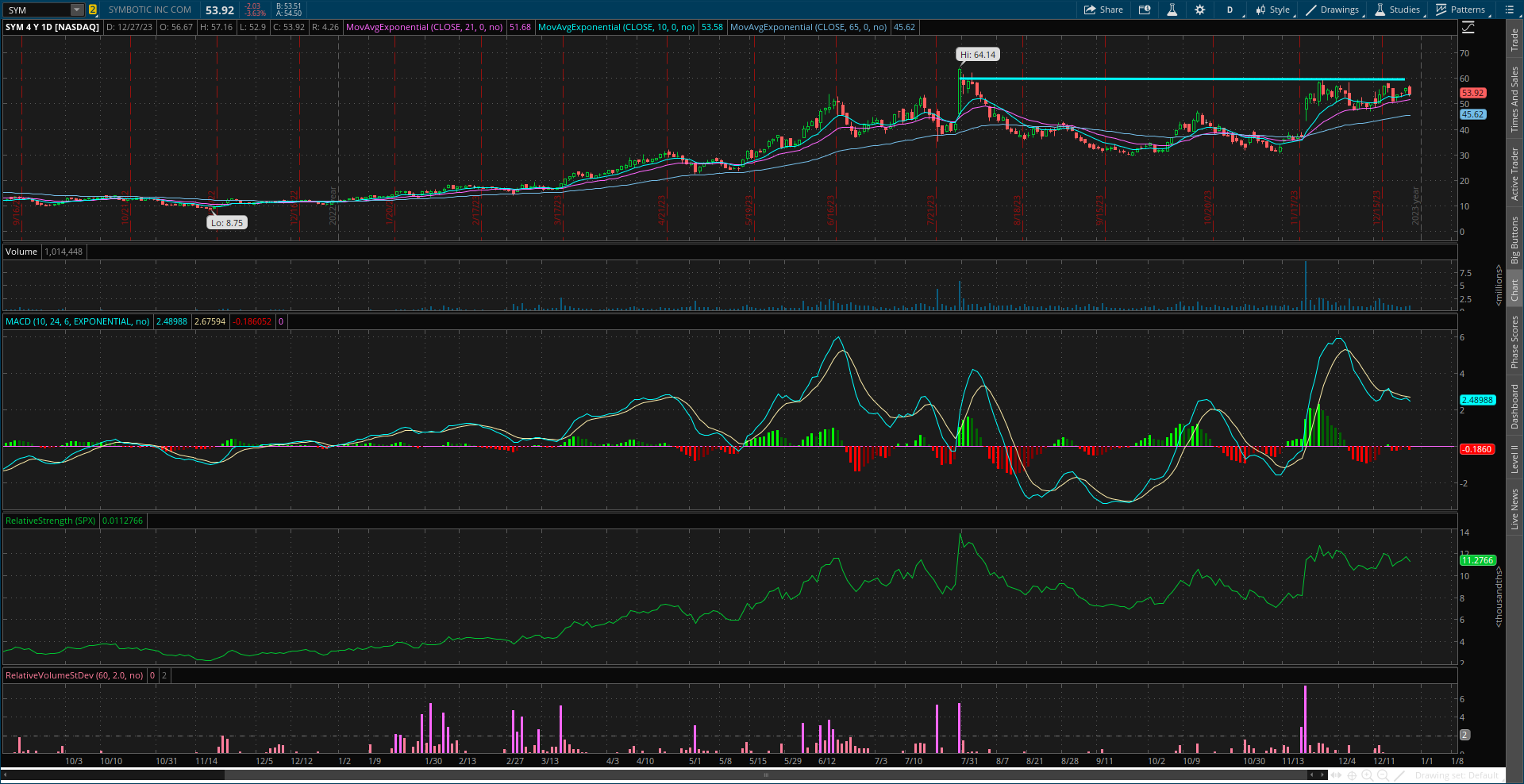
Task: Click the zoom out magnifier icon
Action: [1384, 774]
